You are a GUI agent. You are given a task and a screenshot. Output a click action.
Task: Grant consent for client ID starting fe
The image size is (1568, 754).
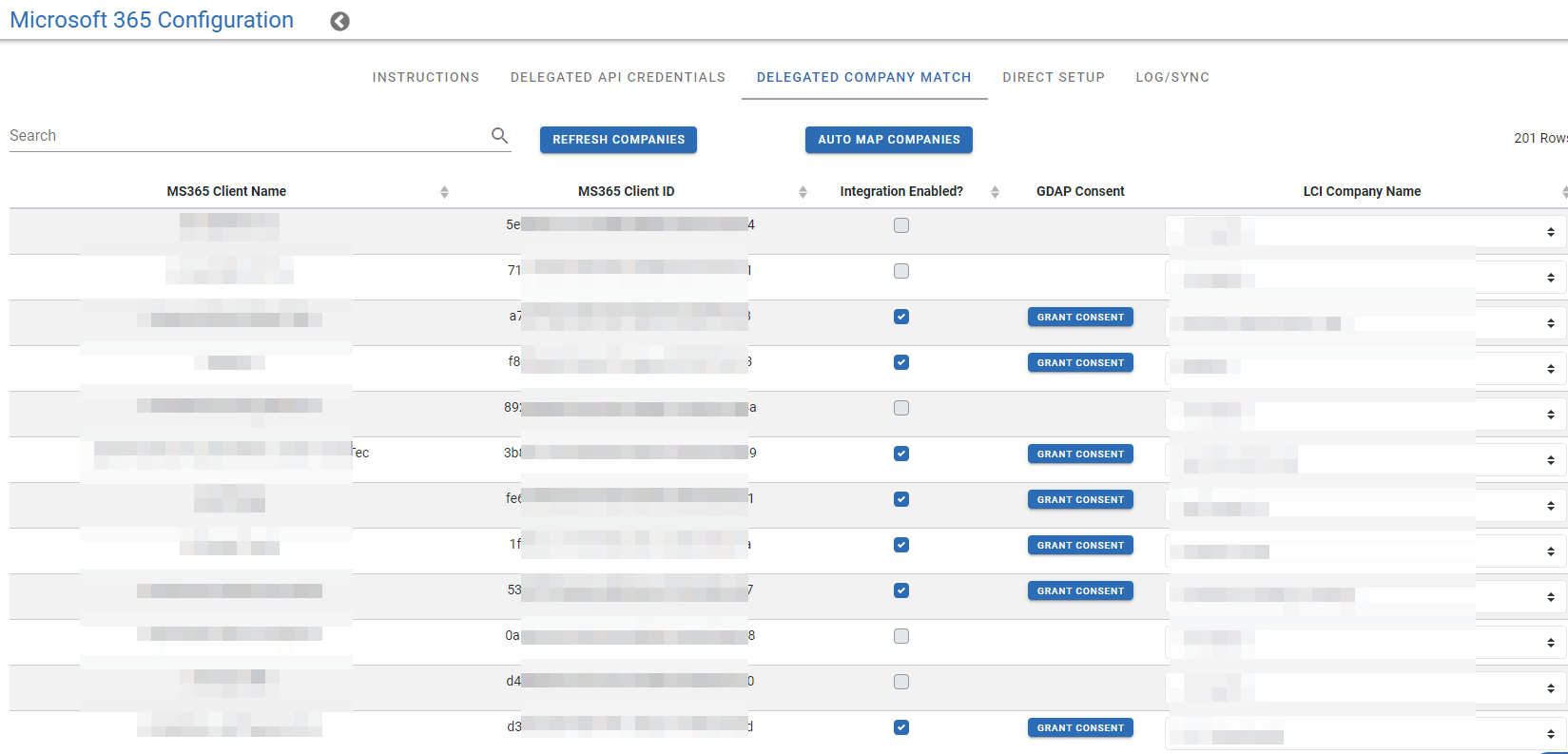tap(1080, 499)
